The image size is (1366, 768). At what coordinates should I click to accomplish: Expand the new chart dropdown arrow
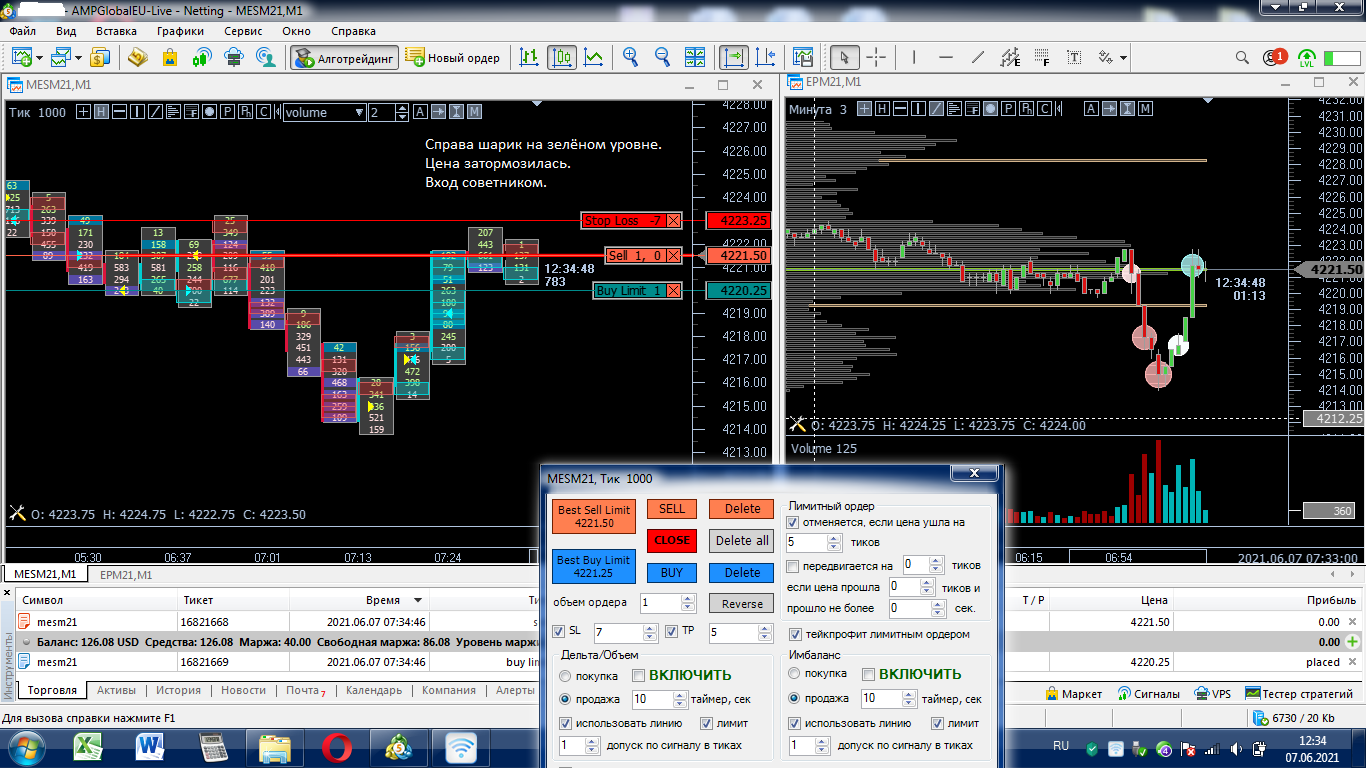38,58
